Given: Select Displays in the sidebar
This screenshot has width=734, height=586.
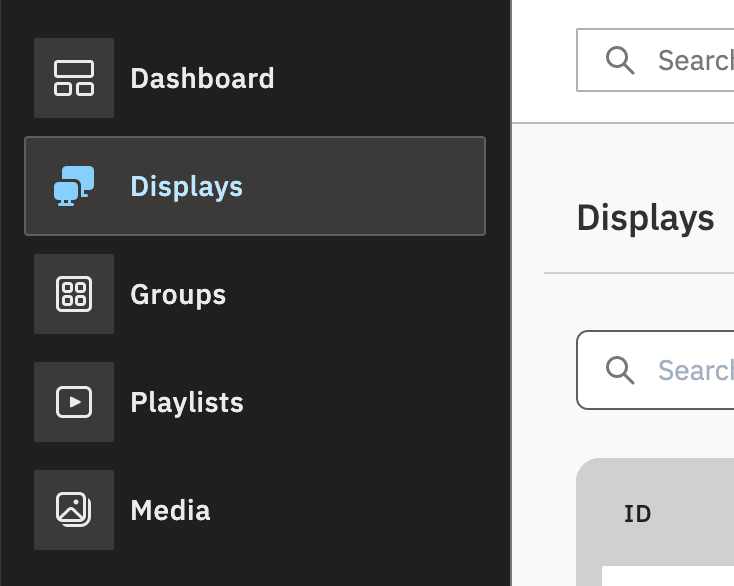Looking at the screenshot, I should 255,186.
